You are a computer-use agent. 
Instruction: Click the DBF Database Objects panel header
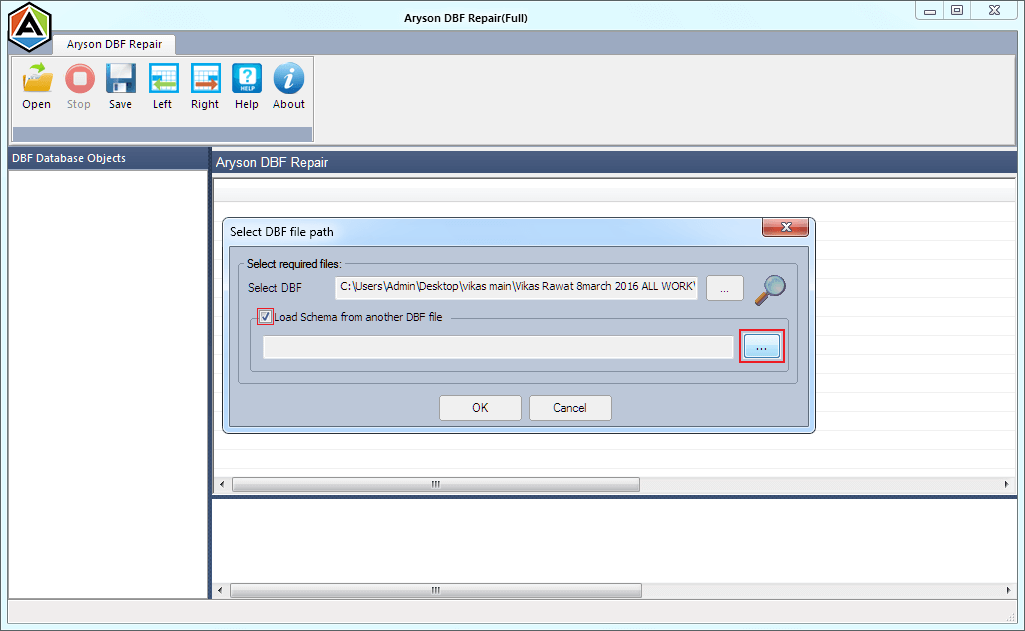pyautogui.click(x=109, y=158)
